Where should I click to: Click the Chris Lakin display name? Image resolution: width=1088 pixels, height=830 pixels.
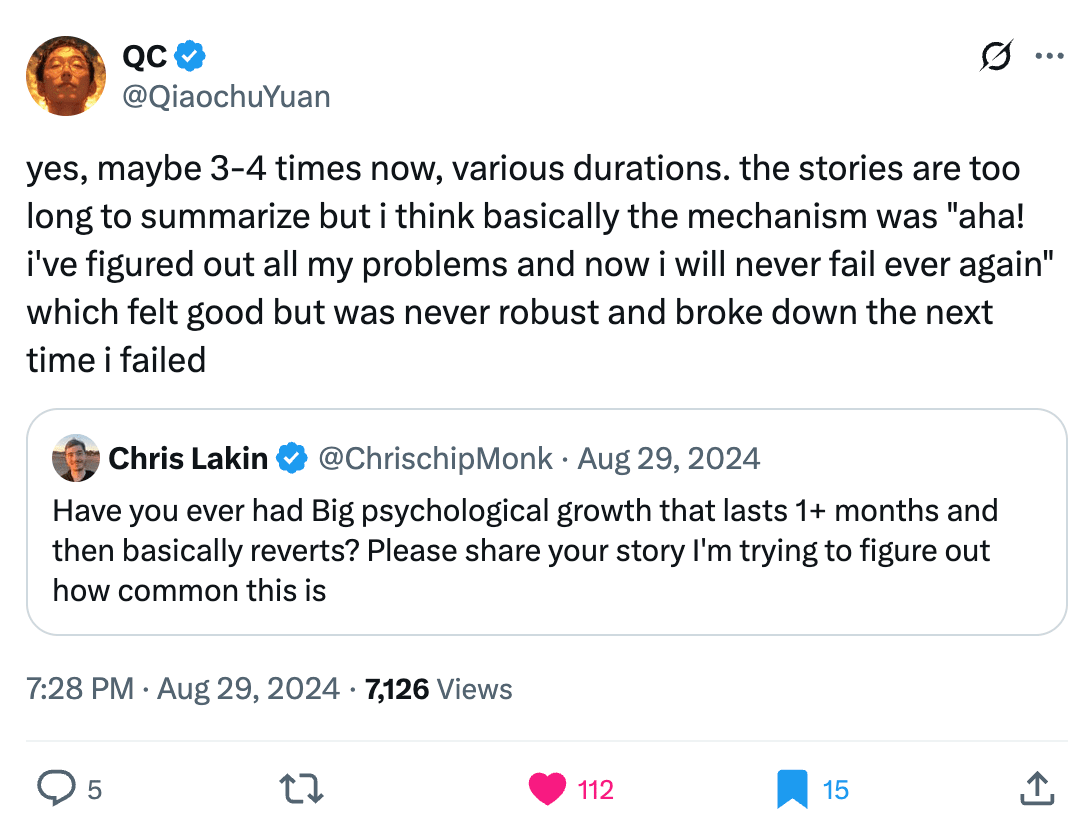click(189, 458)
